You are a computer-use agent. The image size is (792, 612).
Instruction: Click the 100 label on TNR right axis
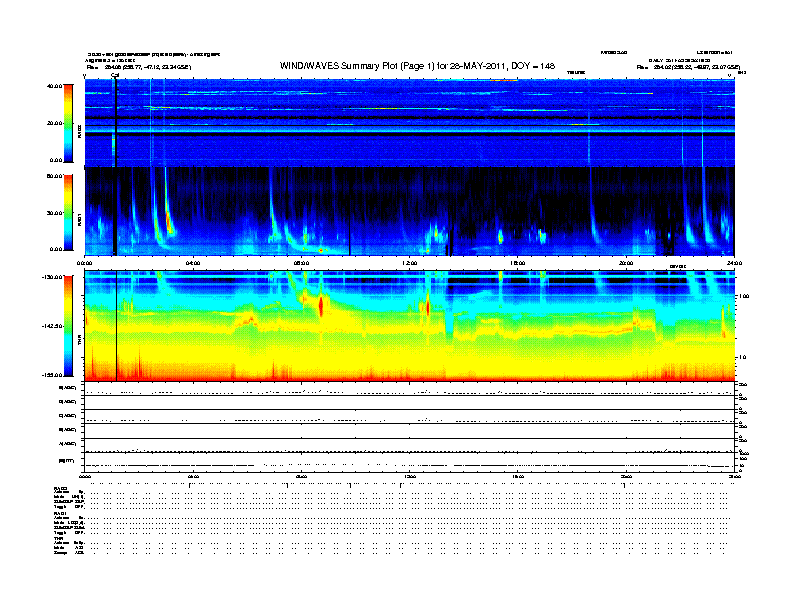(x=744, y=296)
